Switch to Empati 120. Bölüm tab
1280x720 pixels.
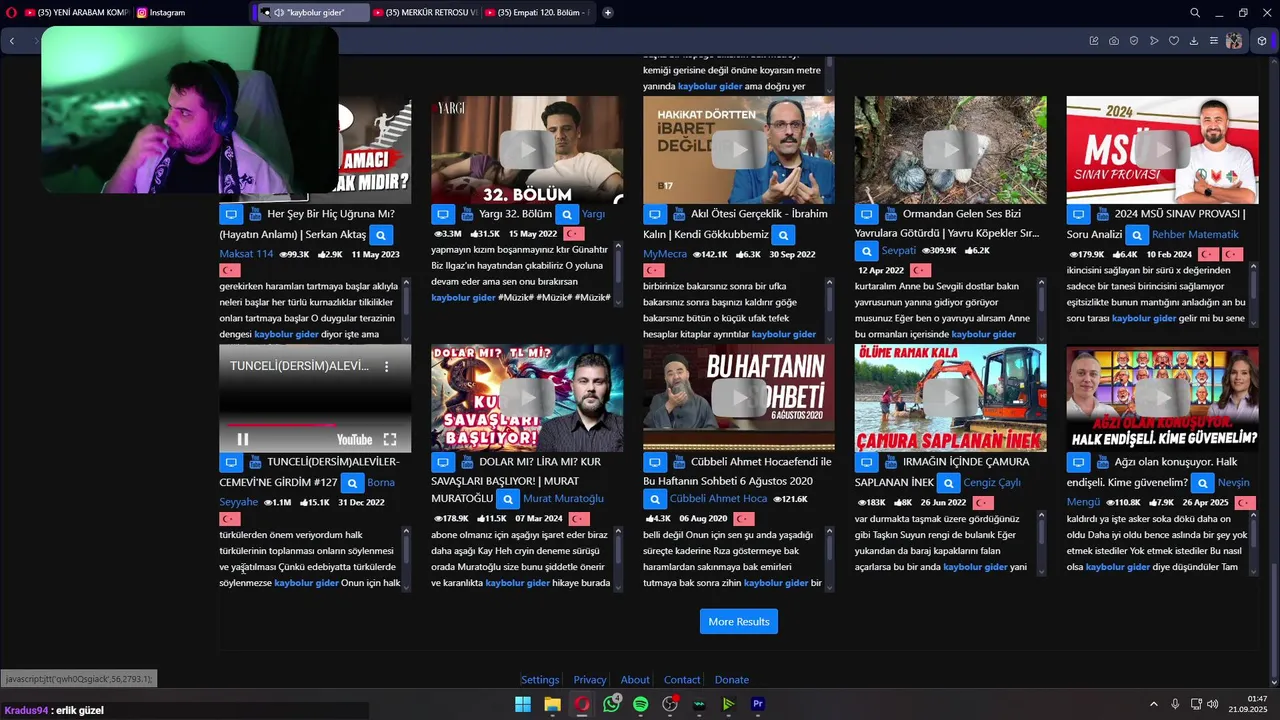pyautogui.click(x=536, y=13)
